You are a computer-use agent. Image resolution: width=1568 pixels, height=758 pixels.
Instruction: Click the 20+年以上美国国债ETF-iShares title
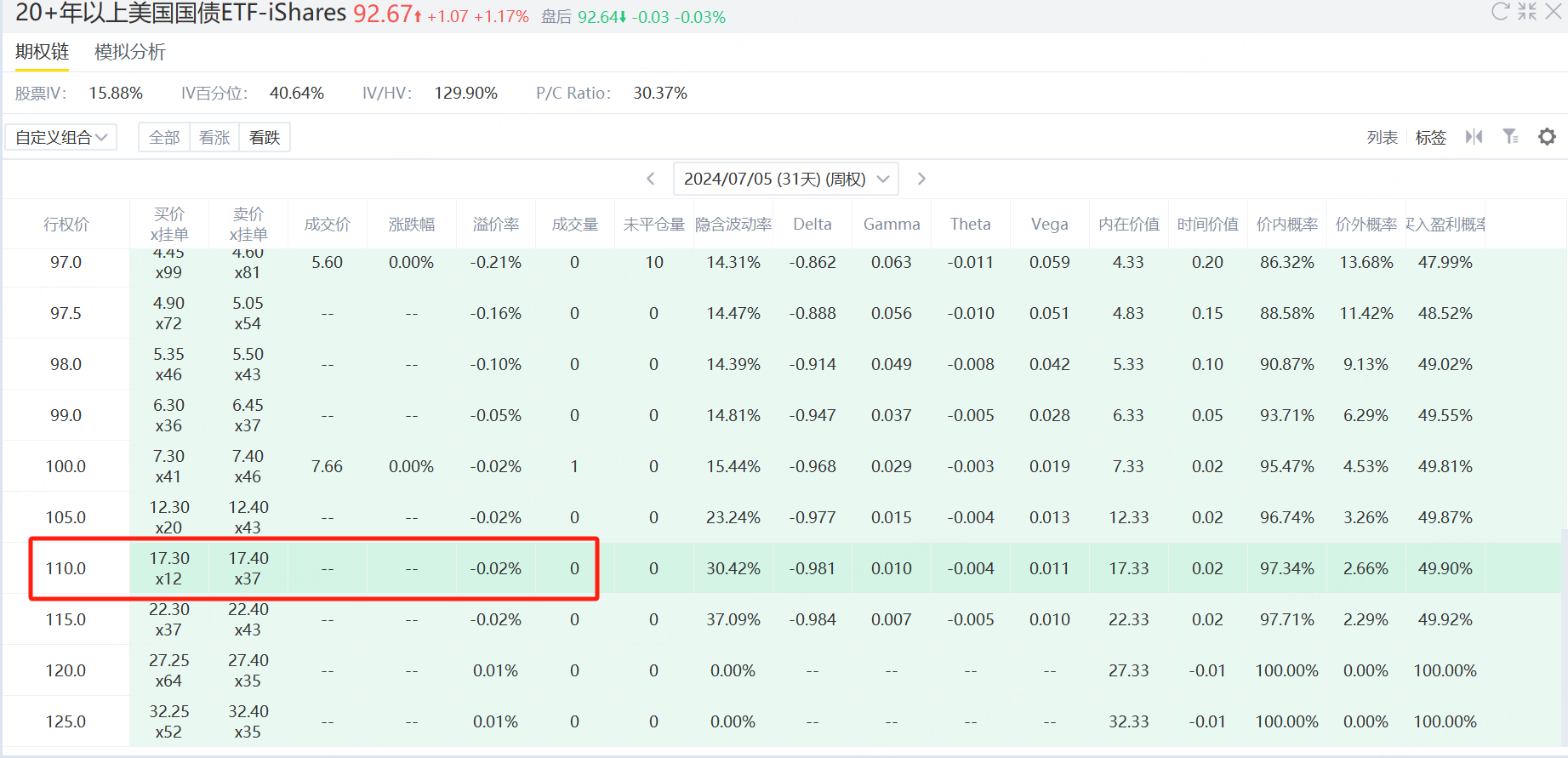tap(181, 14)
